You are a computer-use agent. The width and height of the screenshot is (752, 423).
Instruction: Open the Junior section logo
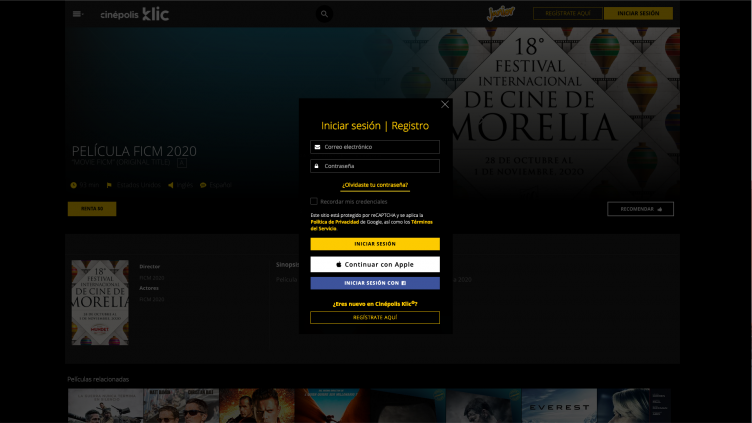[501, 13]
